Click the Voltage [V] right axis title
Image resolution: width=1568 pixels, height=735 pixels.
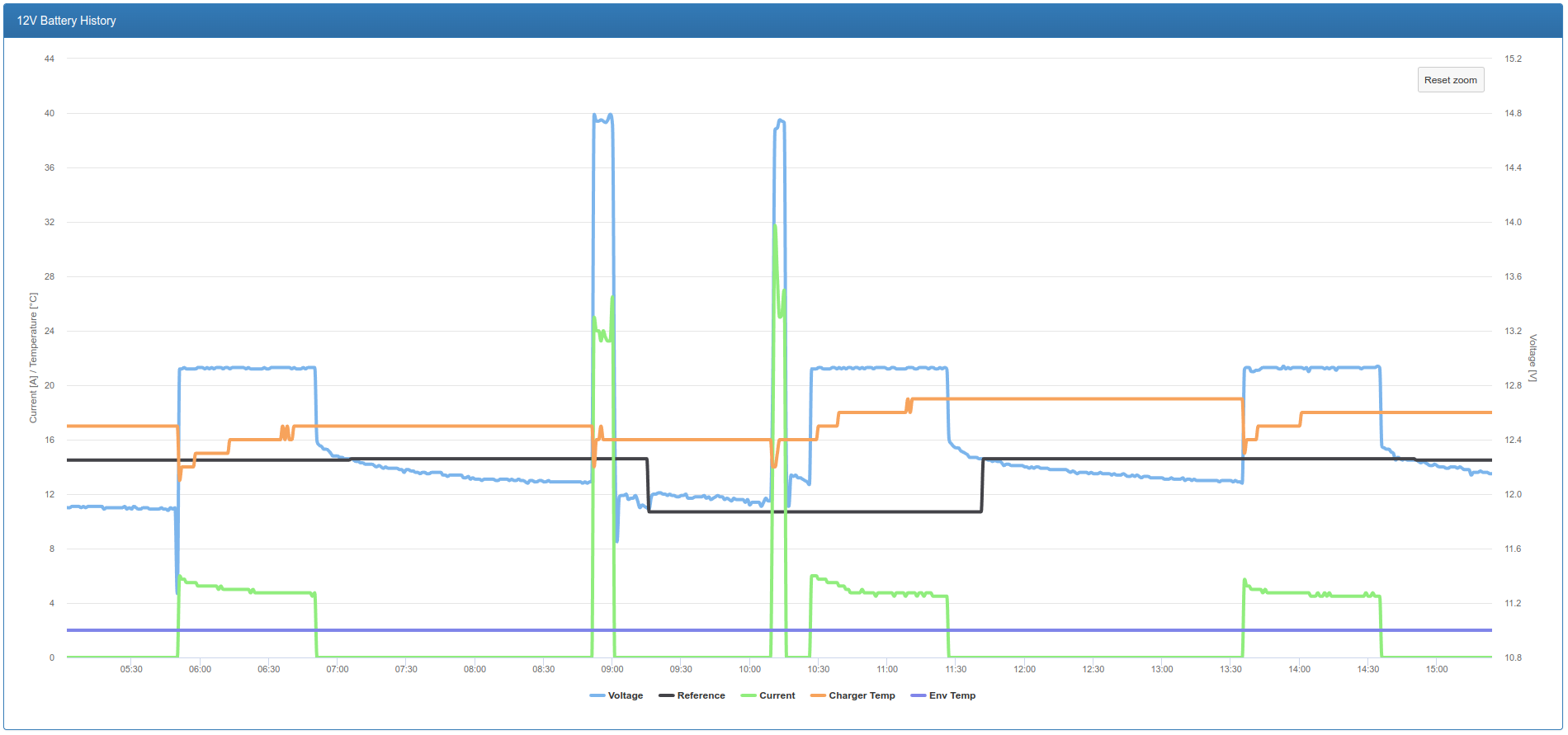point(1533,357)
